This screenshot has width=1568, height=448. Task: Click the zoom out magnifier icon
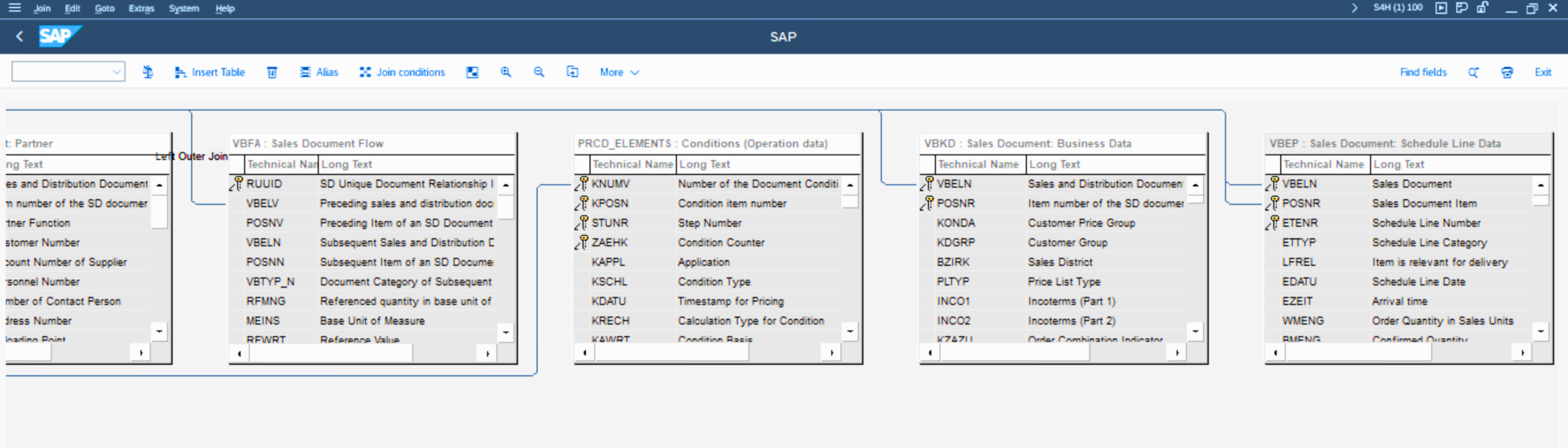[538, 73]
